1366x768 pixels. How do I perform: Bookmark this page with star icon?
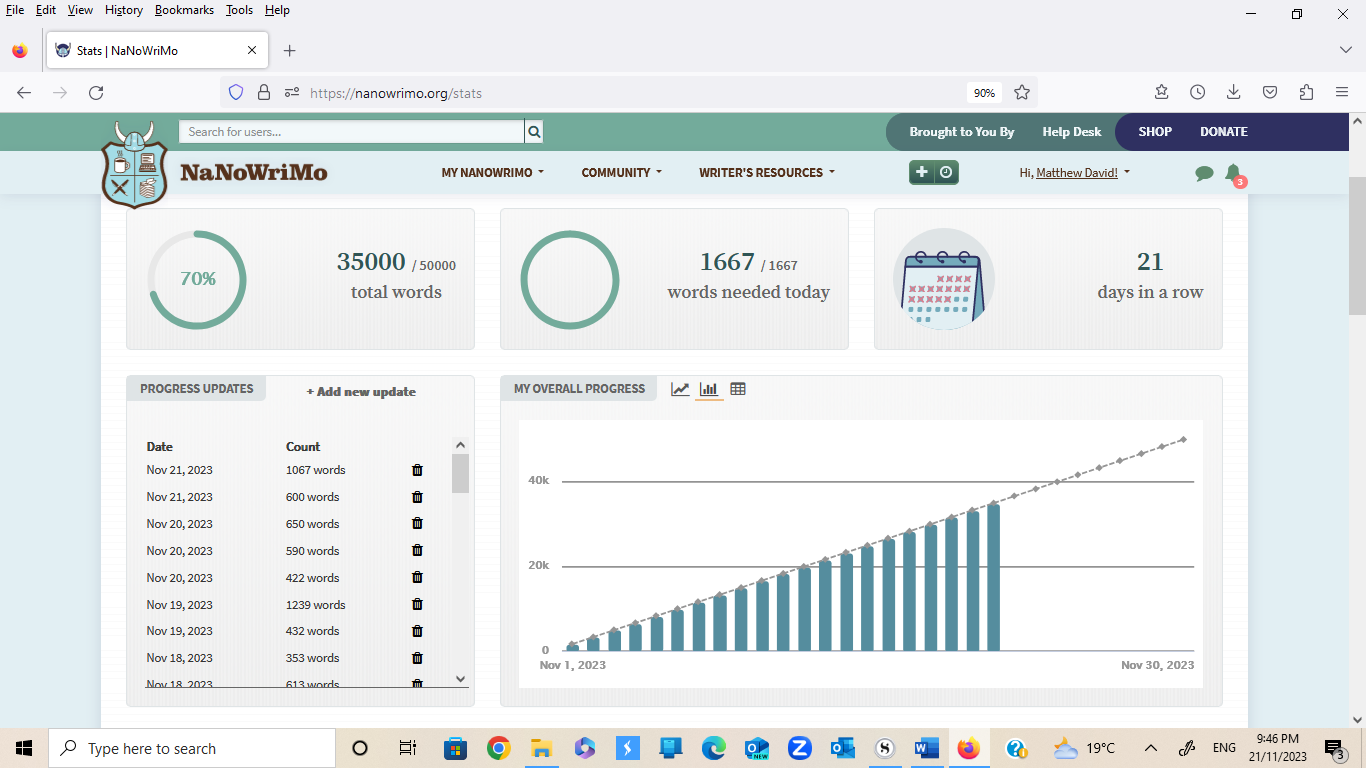tap(1022, 92)
